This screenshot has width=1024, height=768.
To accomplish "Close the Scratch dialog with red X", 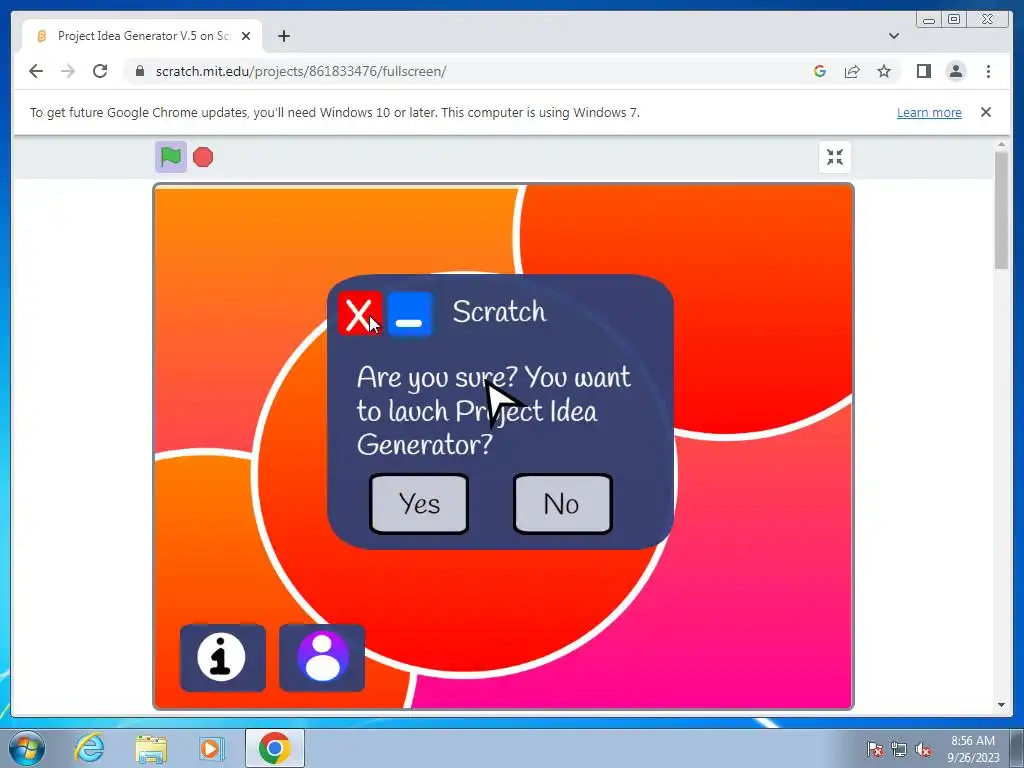I will pos(359,313).
